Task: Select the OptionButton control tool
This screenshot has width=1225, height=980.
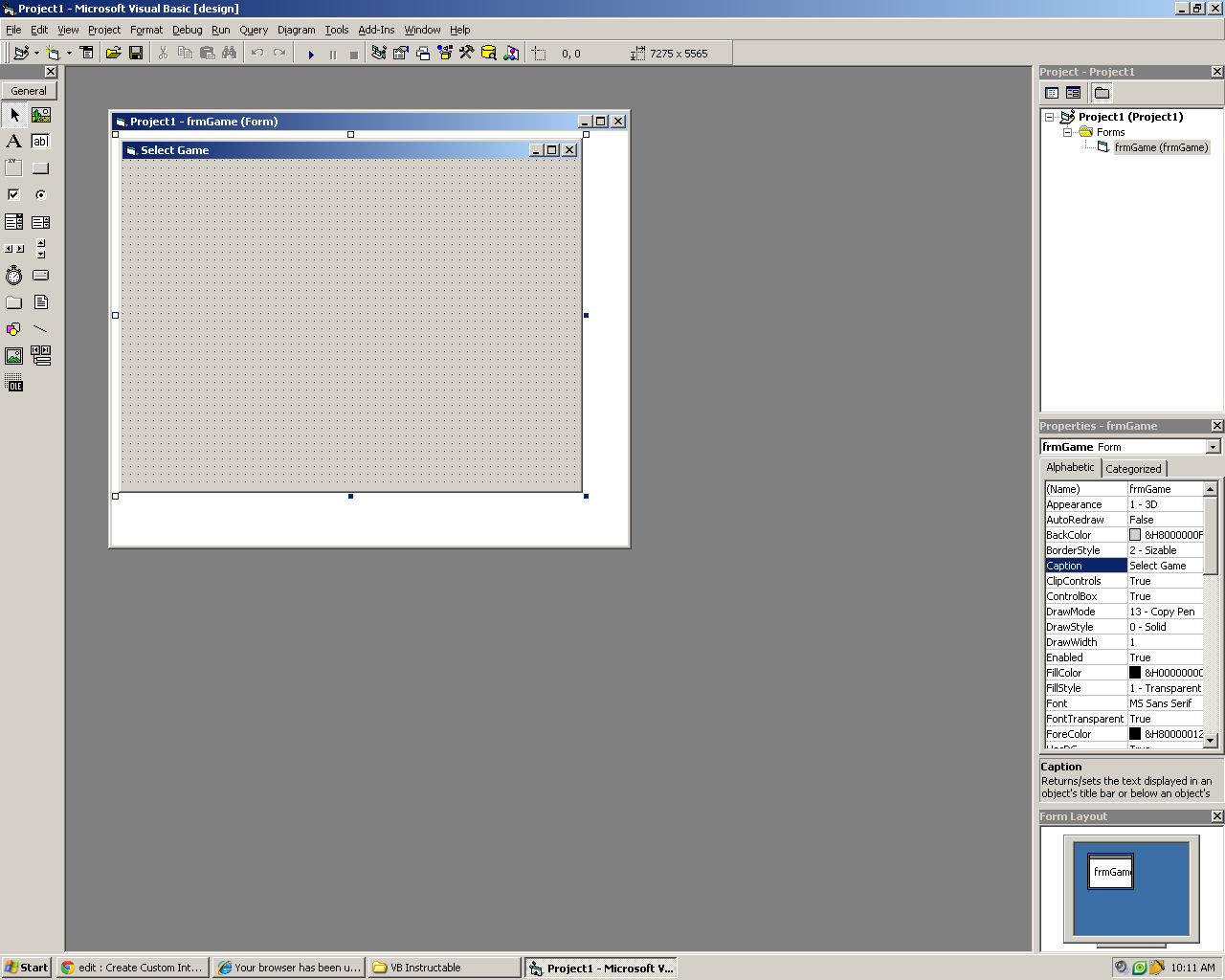Action: pyautogui.click(x=40, y=195)
